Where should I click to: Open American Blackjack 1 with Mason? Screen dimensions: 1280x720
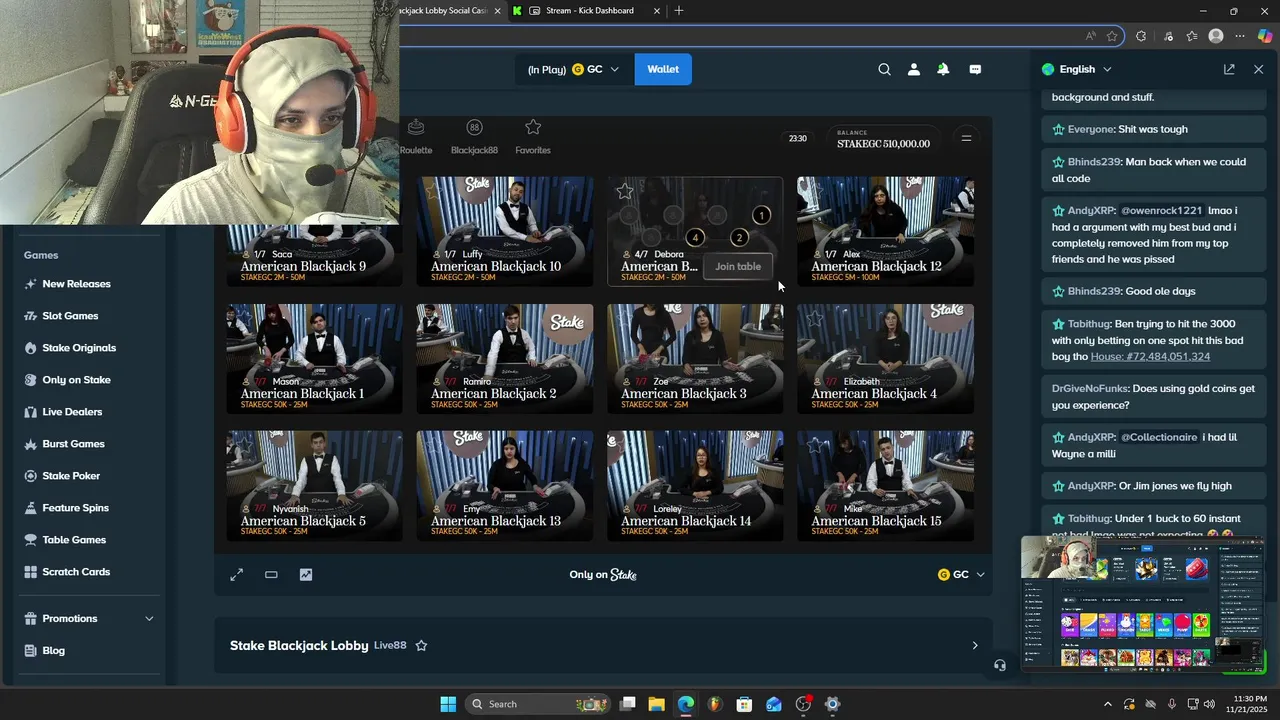pos(314,359)
